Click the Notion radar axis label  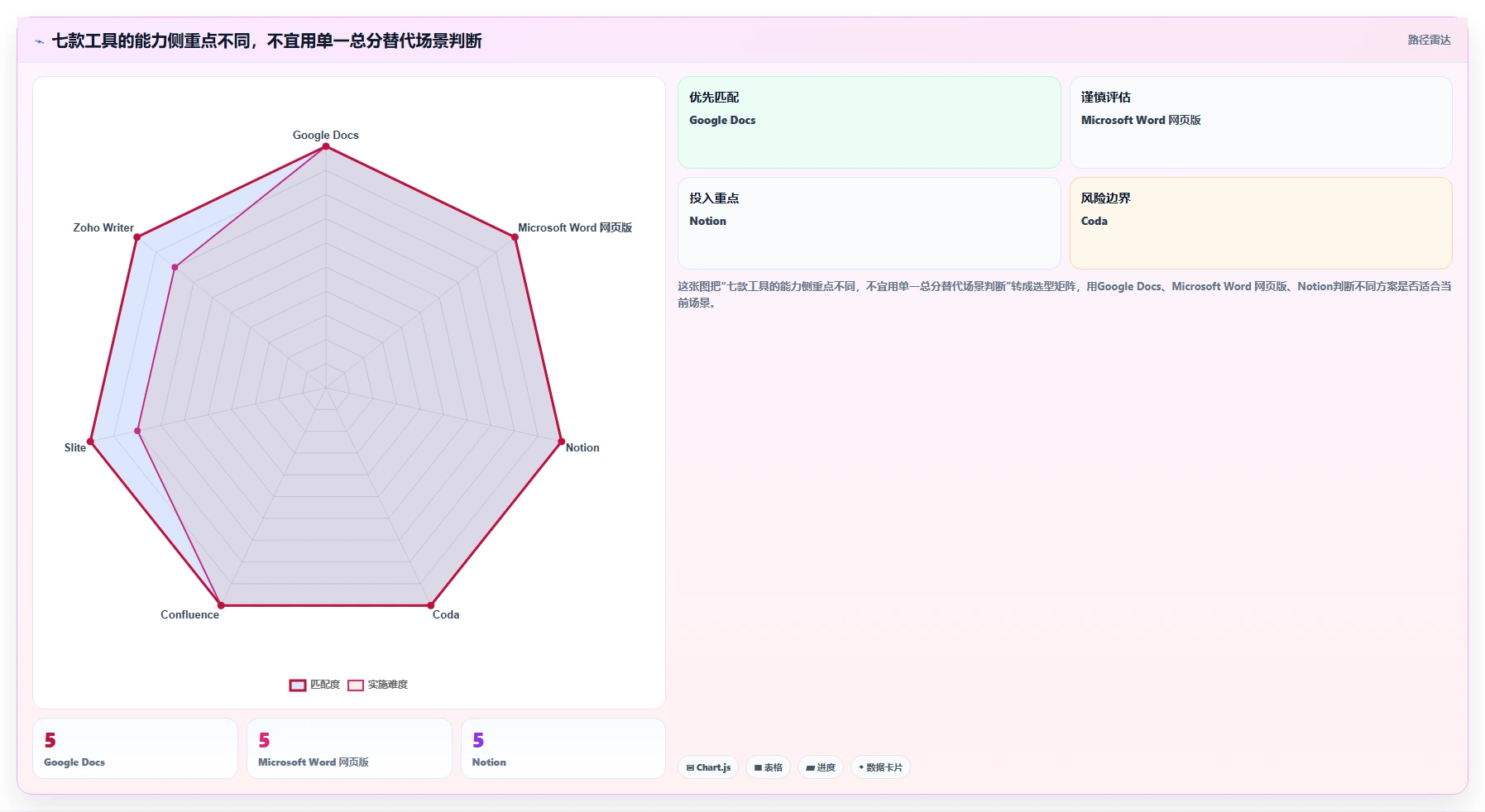[x=582, y=447]
